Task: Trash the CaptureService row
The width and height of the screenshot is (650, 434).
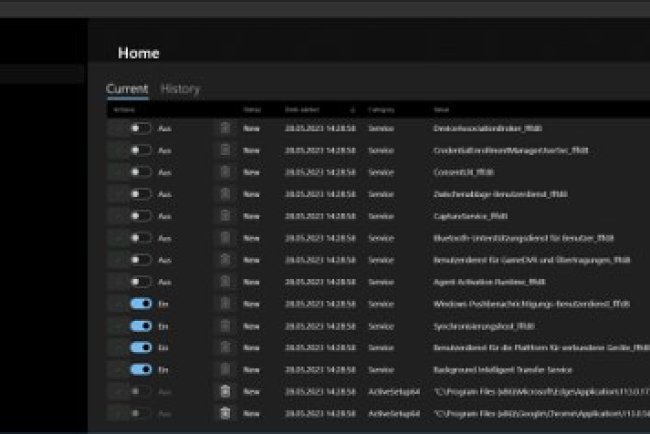Action: click(x=225, y=216)
